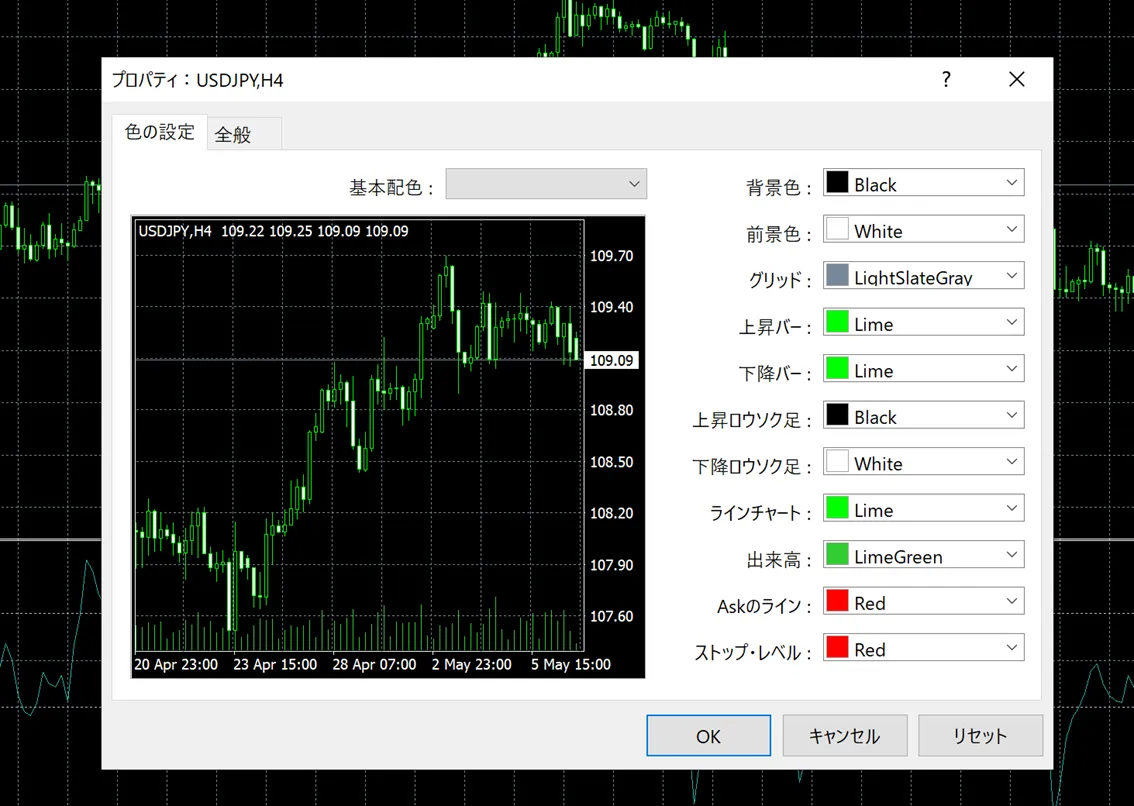Click the OK button
Viewport: 1134px width, 806px height.
(x=708, y=735)
